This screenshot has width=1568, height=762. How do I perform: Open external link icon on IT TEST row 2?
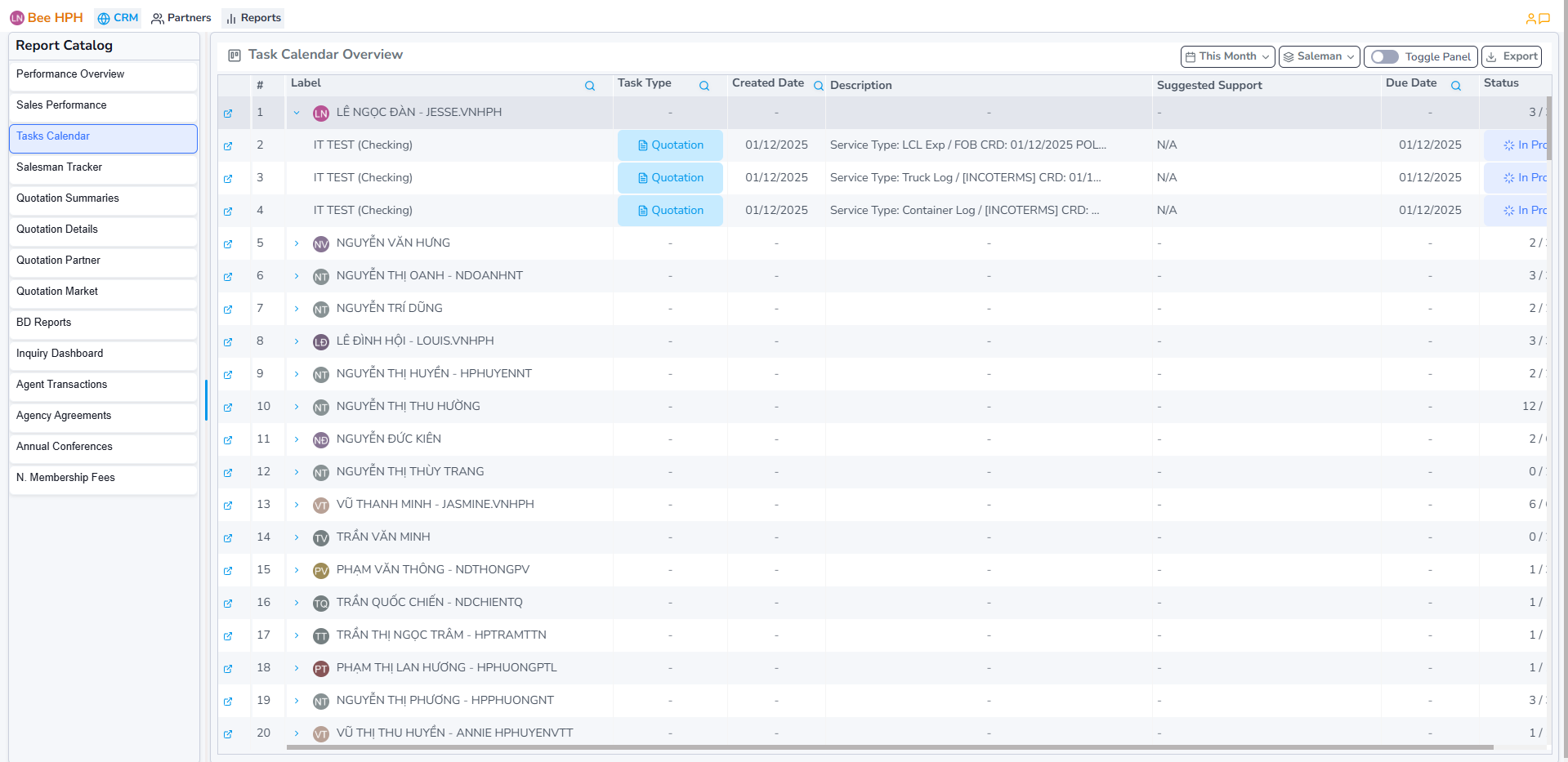click(x=229, y=145)
